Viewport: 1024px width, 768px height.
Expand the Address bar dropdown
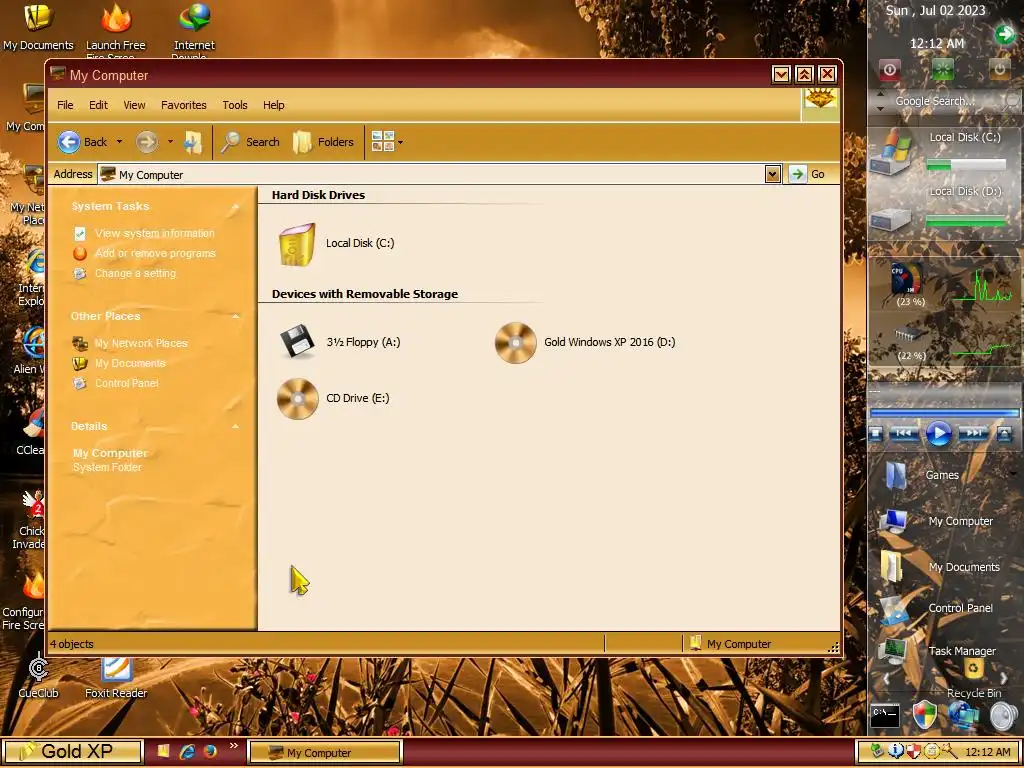773,174
